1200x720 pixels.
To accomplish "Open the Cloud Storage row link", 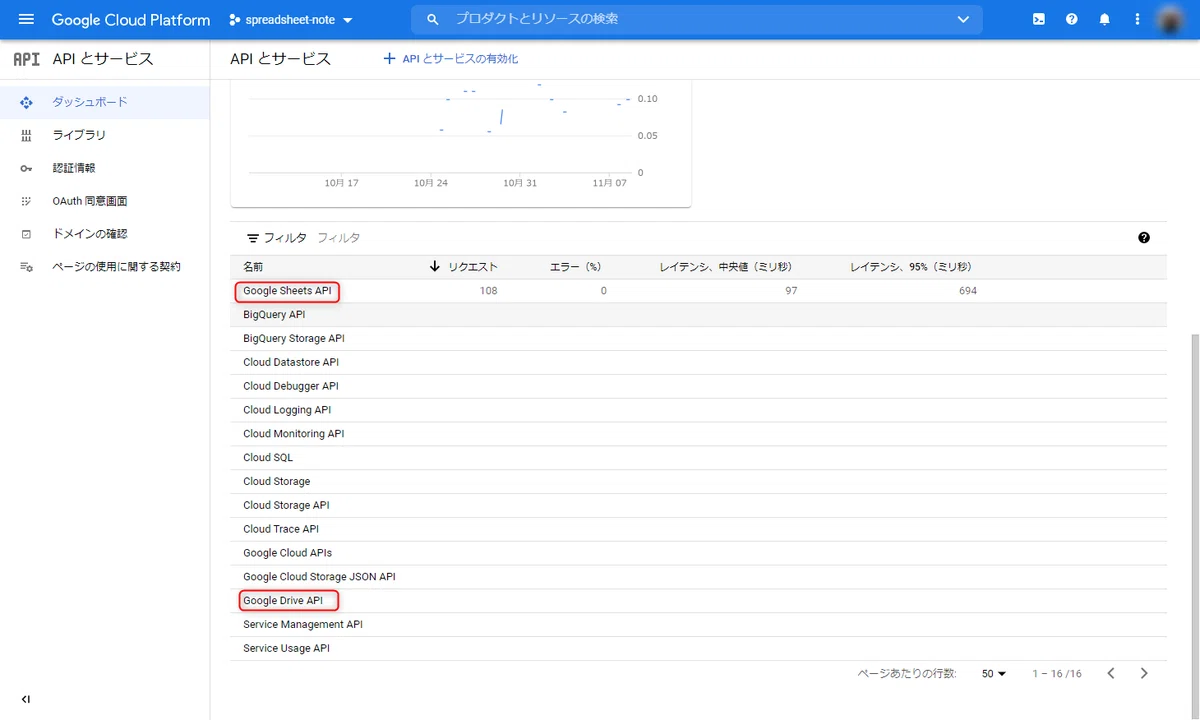I will (277, 482).
